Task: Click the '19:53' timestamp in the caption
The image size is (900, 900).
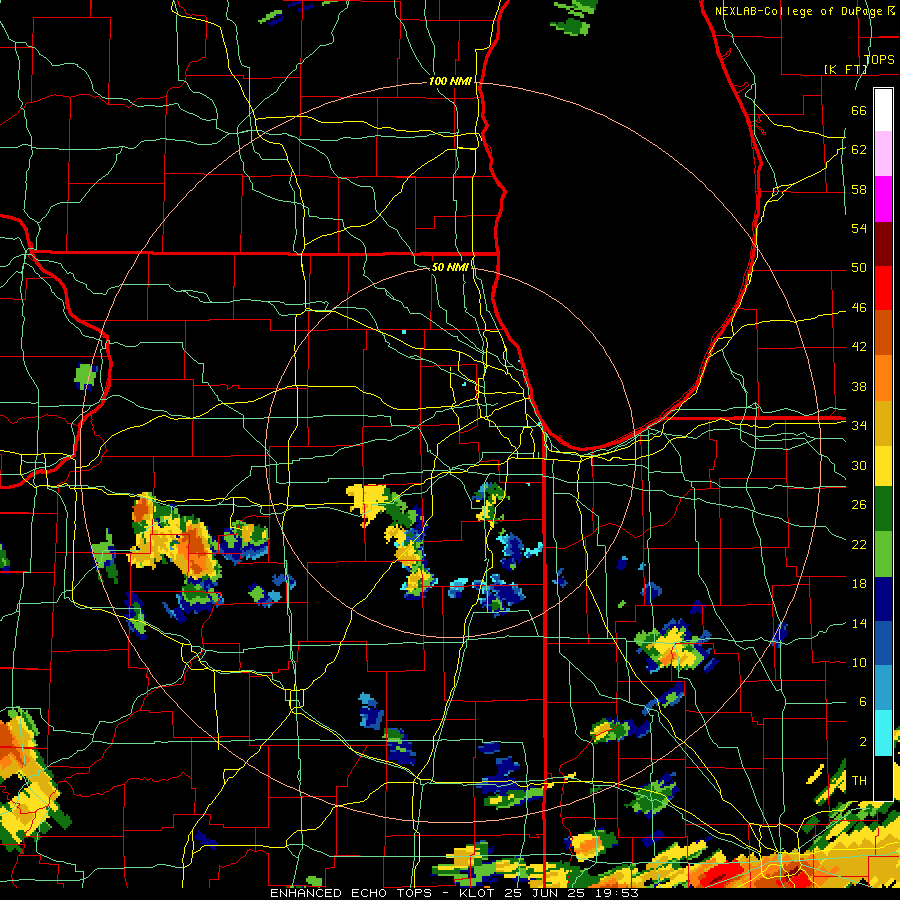Action: [x=616, y=893]
